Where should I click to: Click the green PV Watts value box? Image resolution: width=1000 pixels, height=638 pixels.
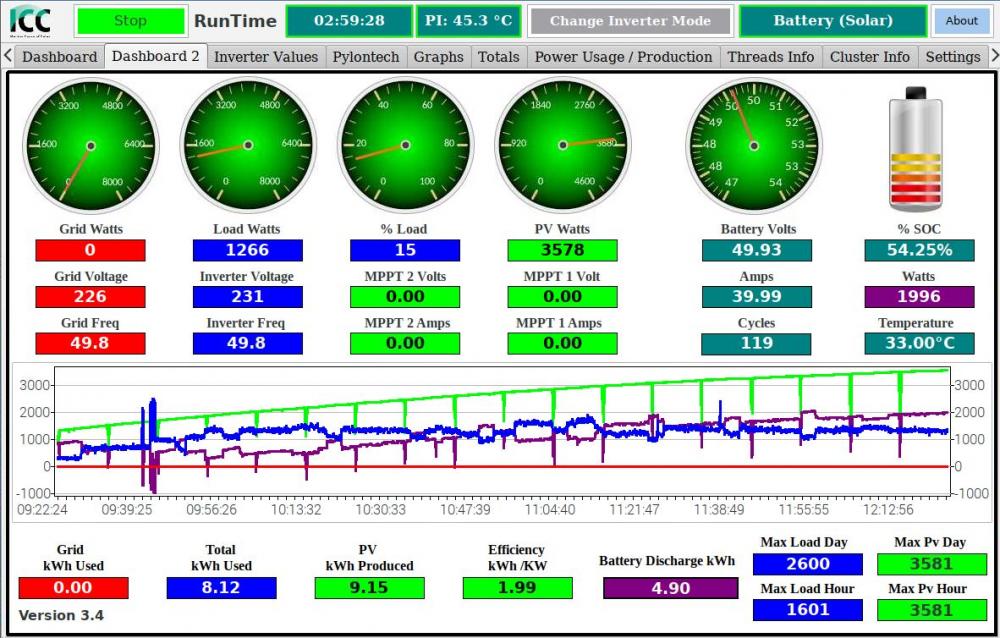[x=562, y=250]
